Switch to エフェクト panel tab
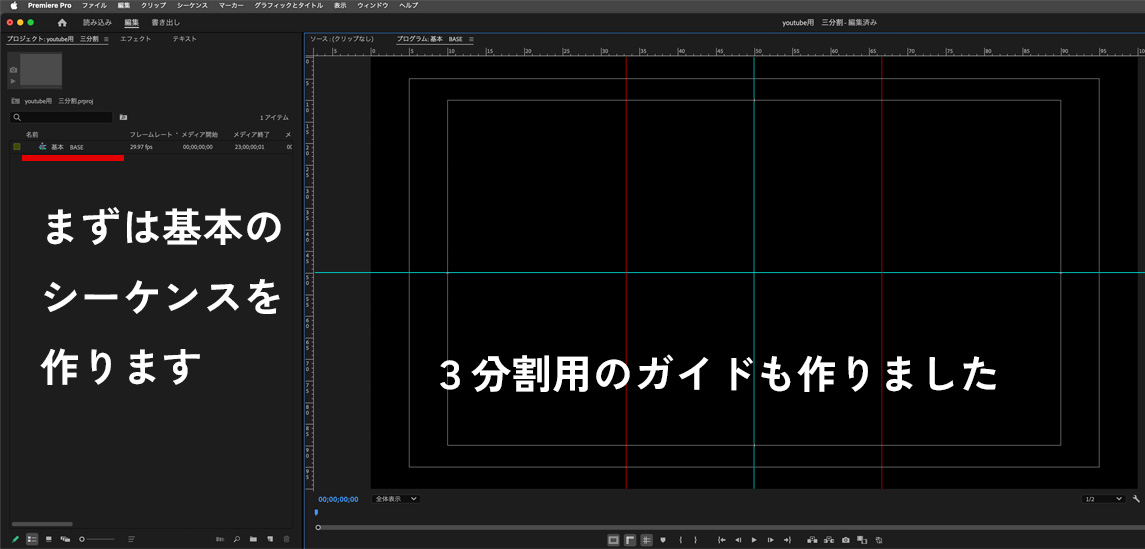Image resolution: width=1145 pixels, height=549 pixels. click(x=136, y=39)
